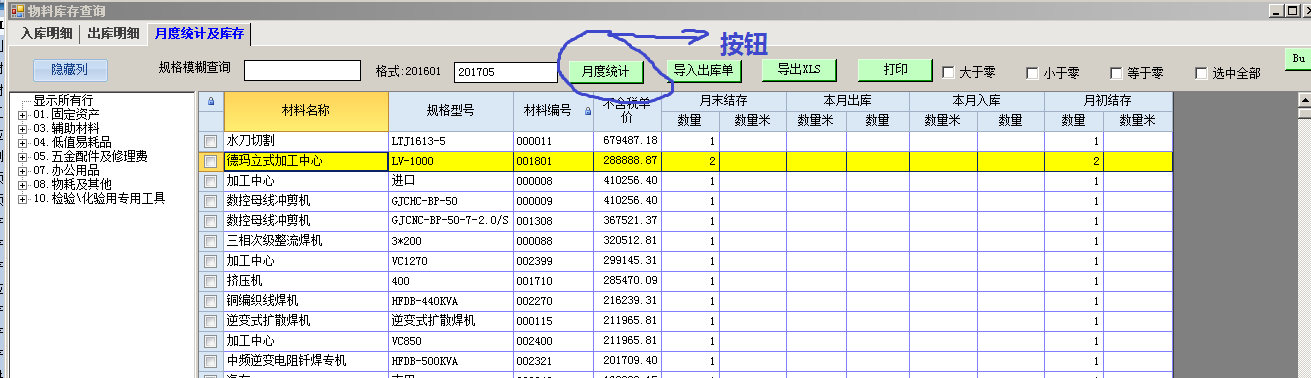The height and width of the screenshot is (378, 1311).
Task: Click the highlighted 德玛立式加工中心 cell
Action: 306,161
